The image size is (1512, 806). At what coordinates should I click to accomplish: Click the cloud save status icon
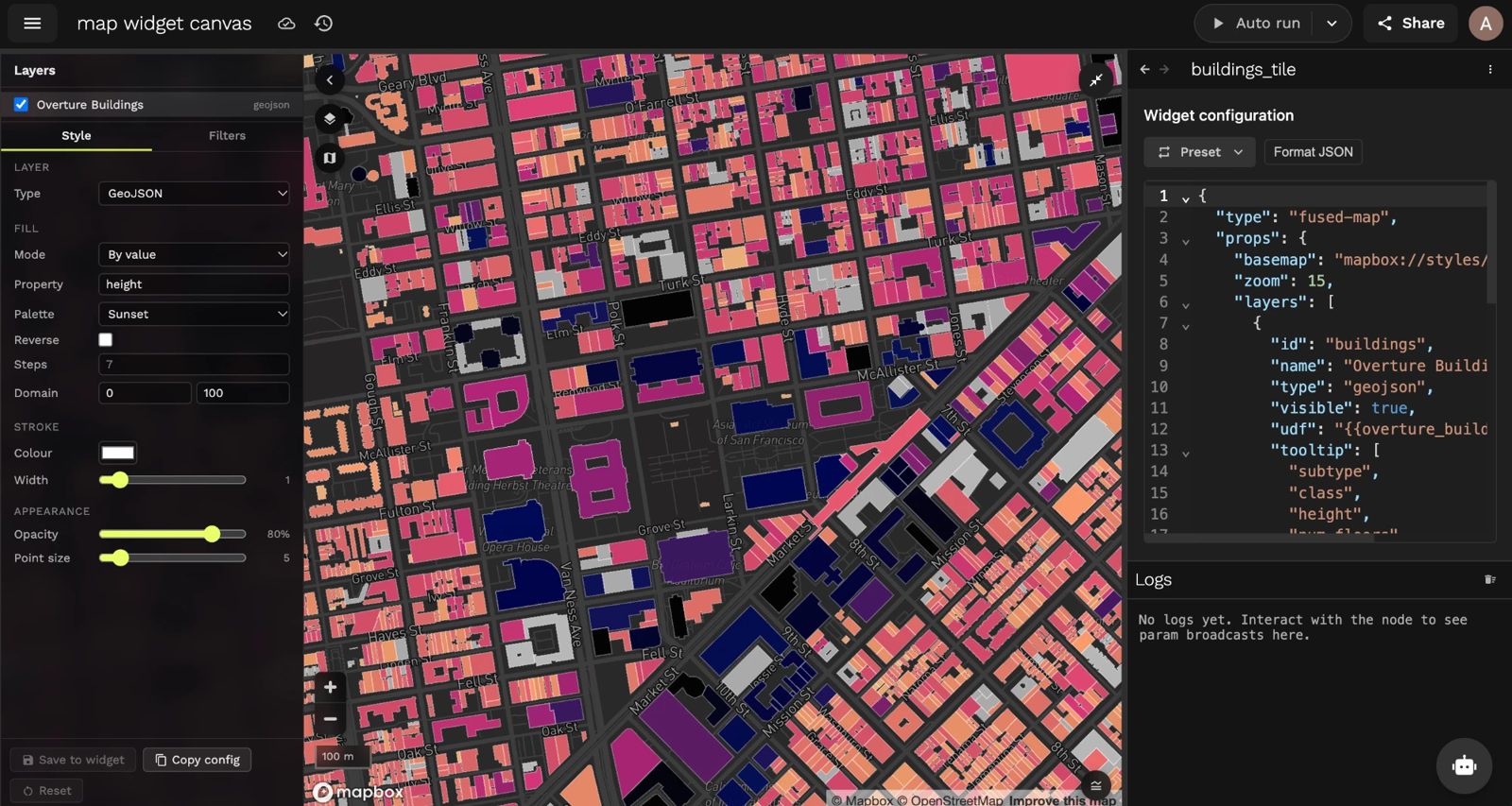coord(286,24)
